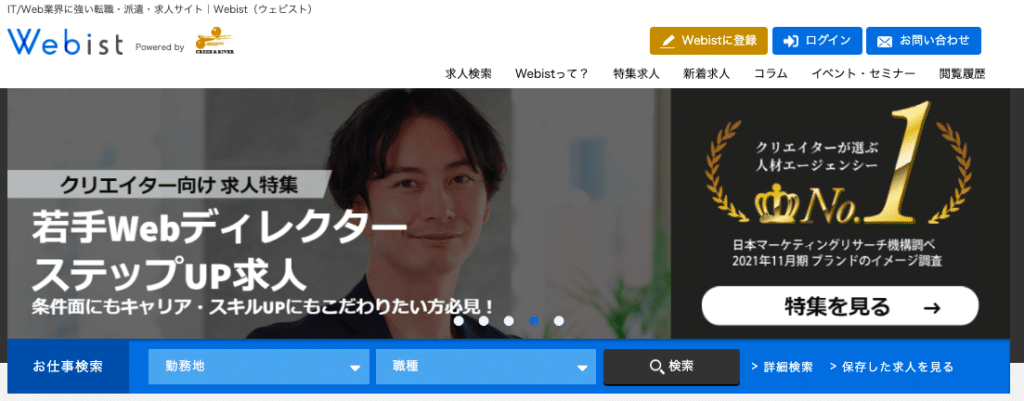Open 保存した求人を見る link
The height and width of the screenshot is (401, 1024).
click(x=891, y=367)
